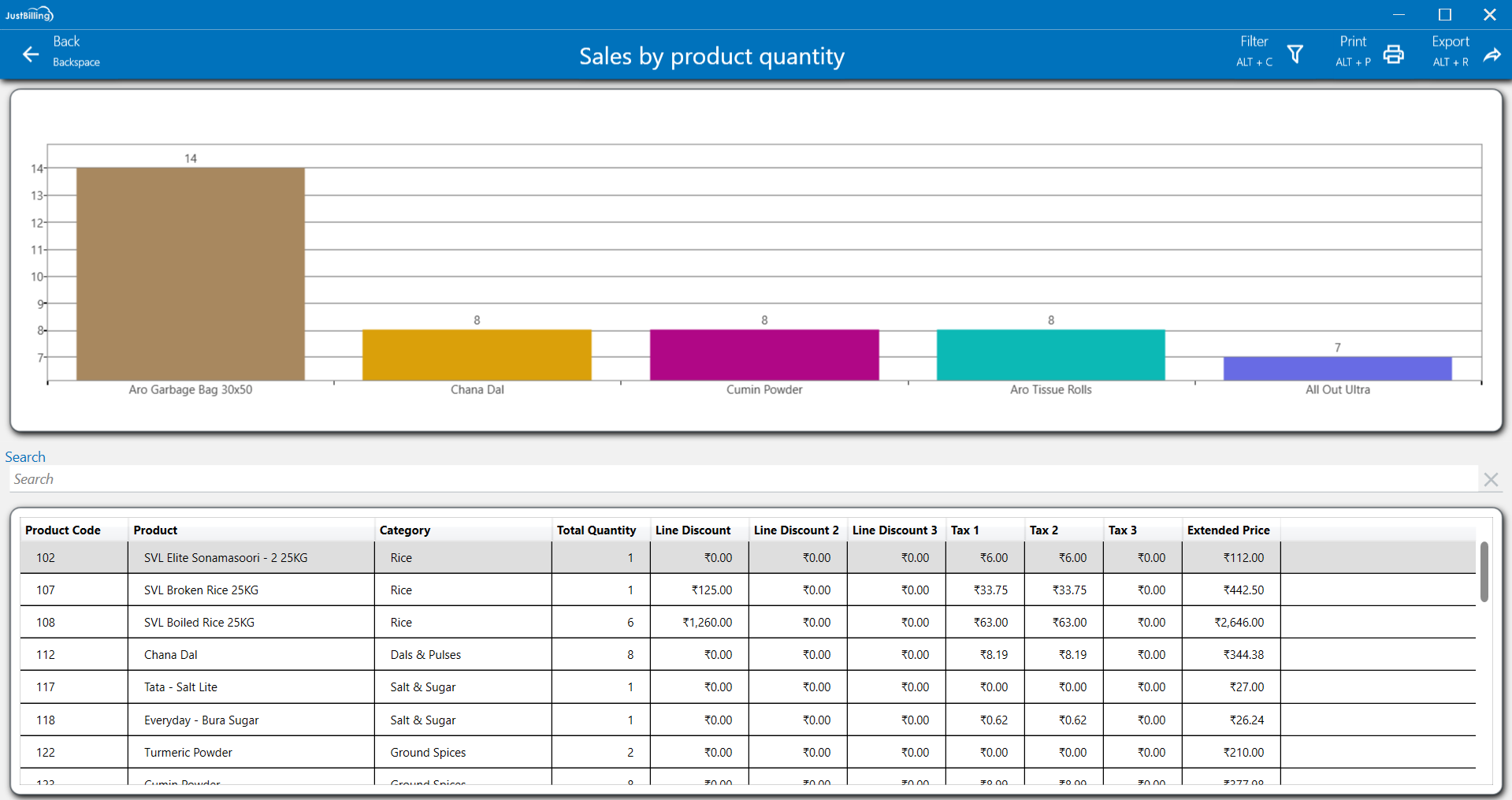The width and height of the screenshot is (1512, 800).
Task: Click the JustBilling logo
Action: (29, 14)
